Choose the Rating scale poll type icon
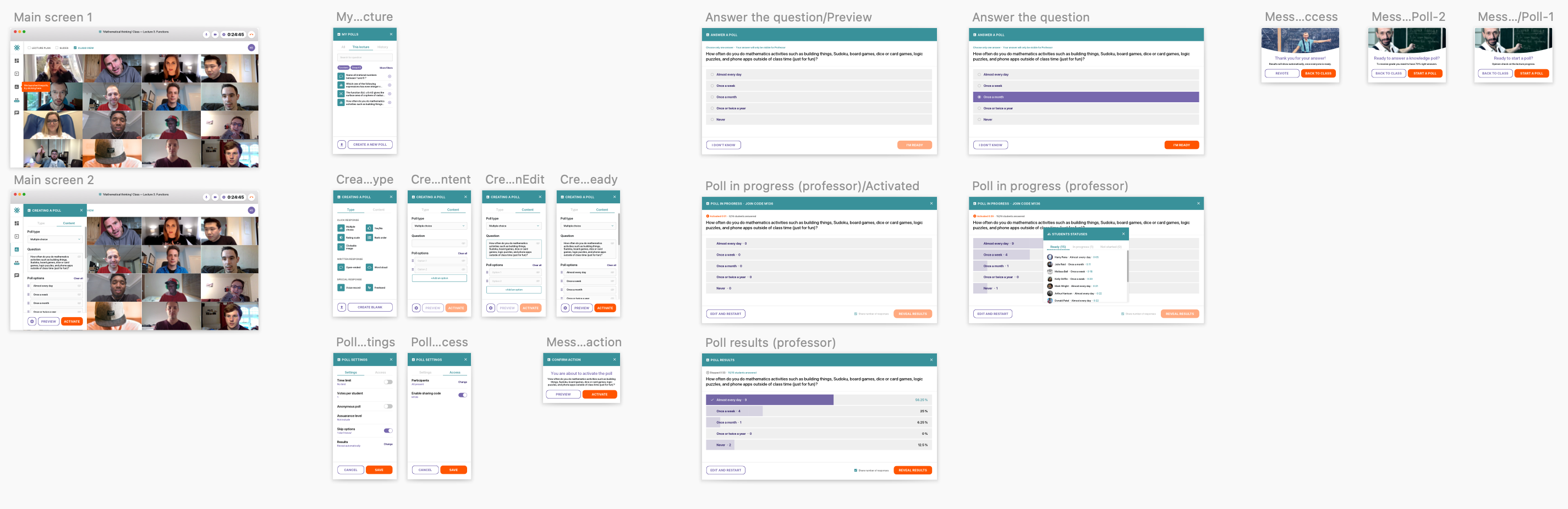 [x=341, y=238]
